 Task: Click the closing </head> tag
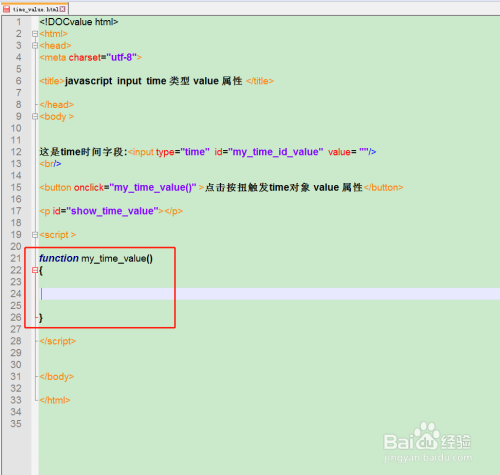point(57,105)
